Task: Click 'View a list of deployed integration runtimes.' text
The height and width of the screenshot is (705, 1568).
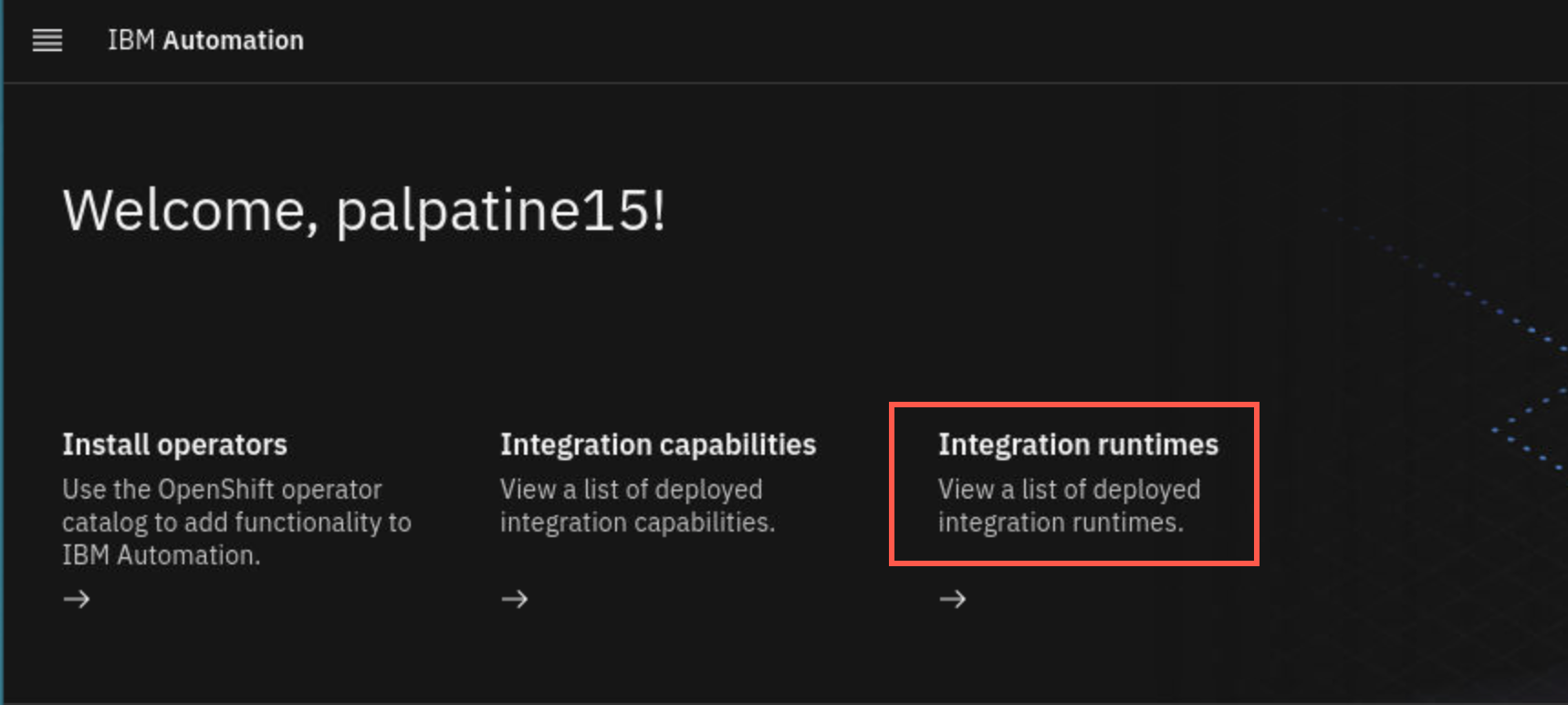Action: point(1069,506)
